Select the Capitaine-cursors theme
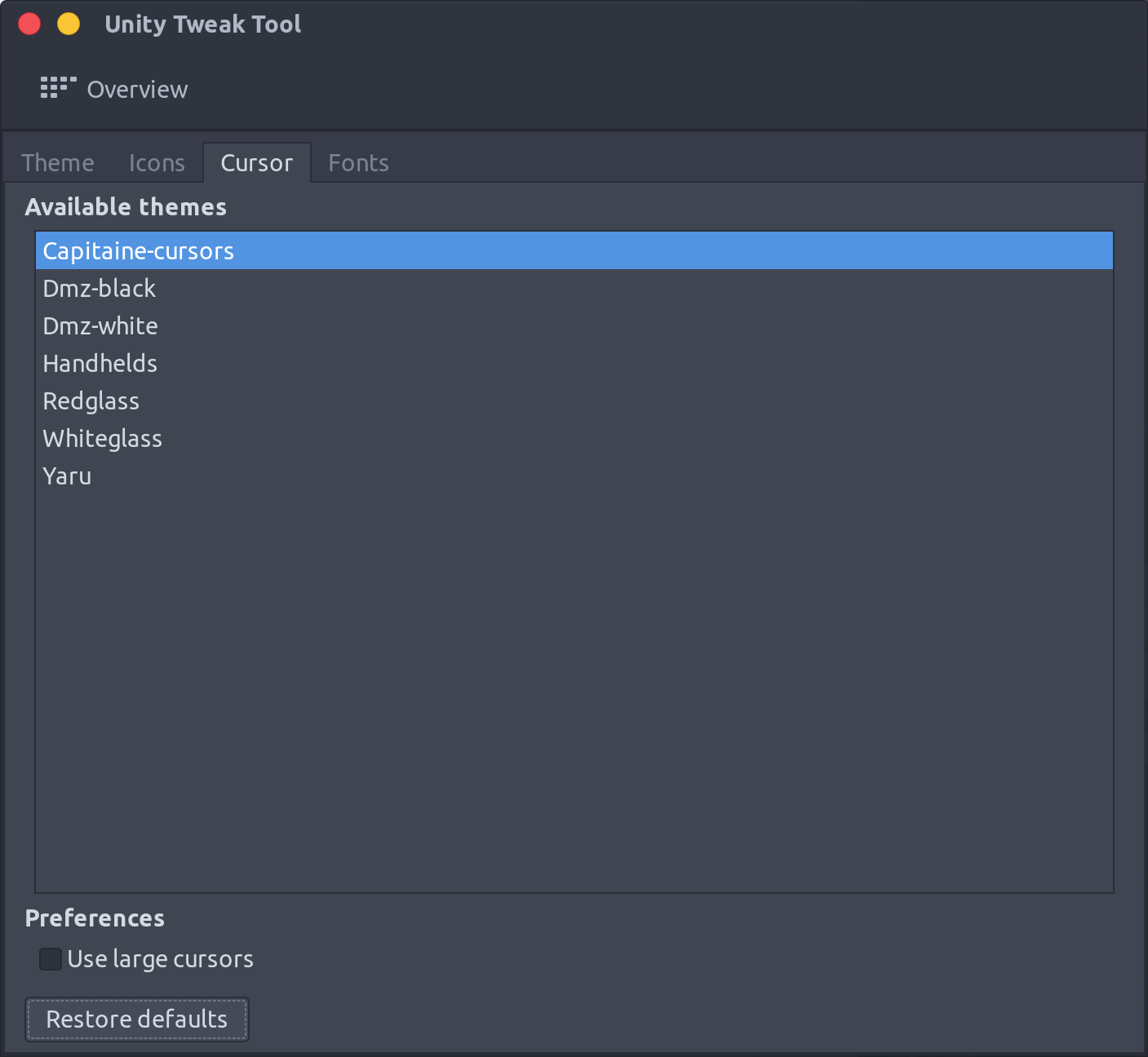The width and height of the screenshot is (1148, 1057). click(x=574, y=250)
